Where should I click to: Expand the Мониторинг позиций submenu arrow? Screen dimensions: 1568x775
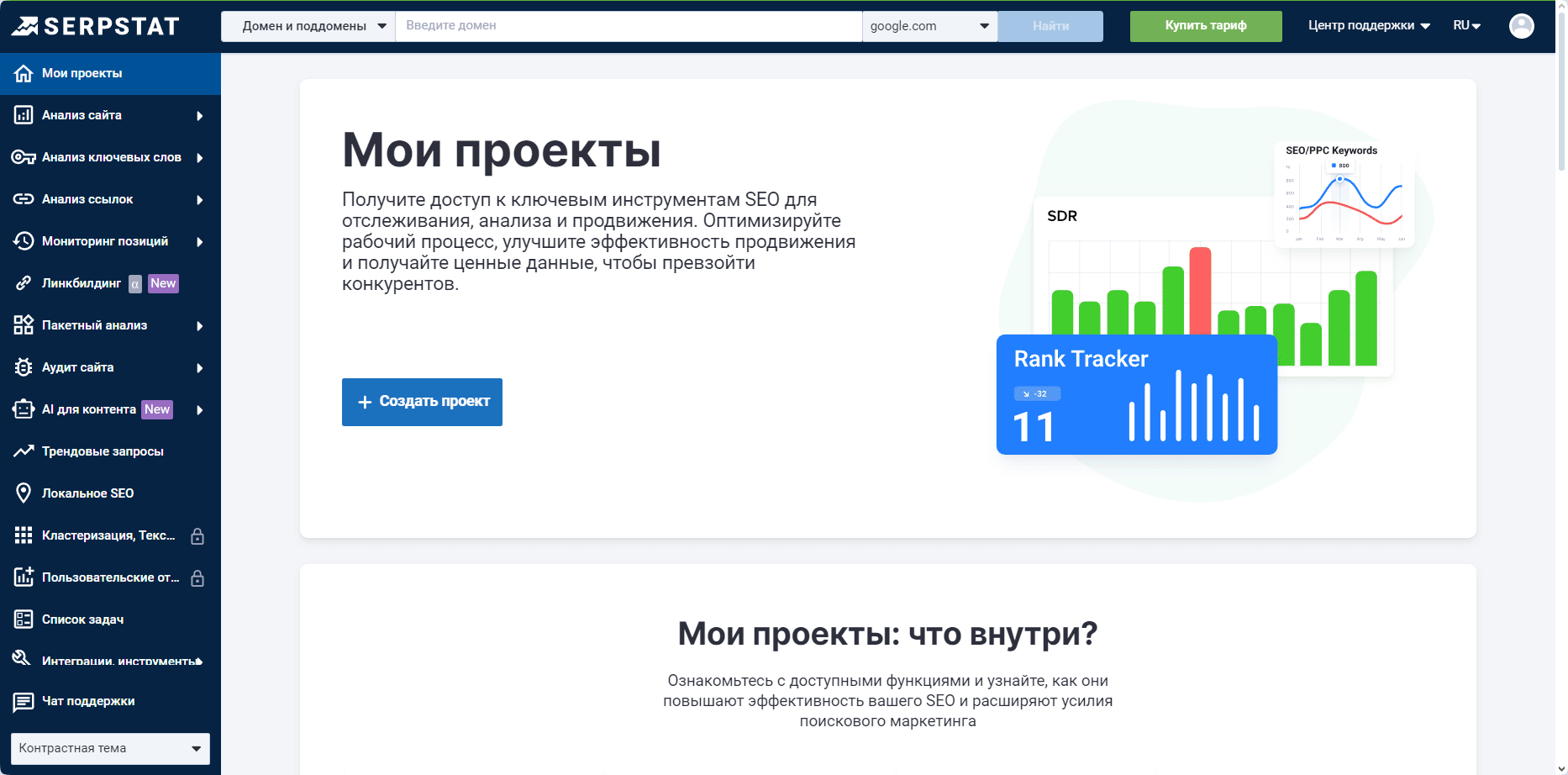(x=200, y=242)
